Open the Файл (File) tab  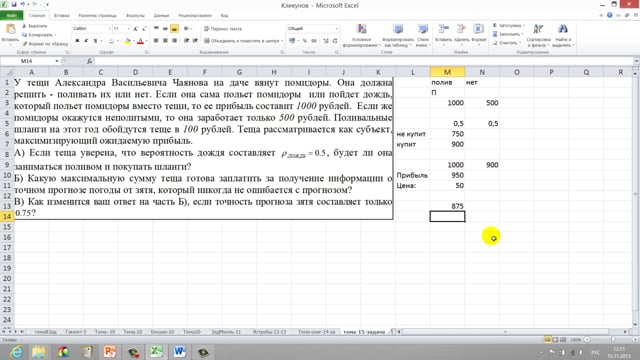[x=12, y=16]
